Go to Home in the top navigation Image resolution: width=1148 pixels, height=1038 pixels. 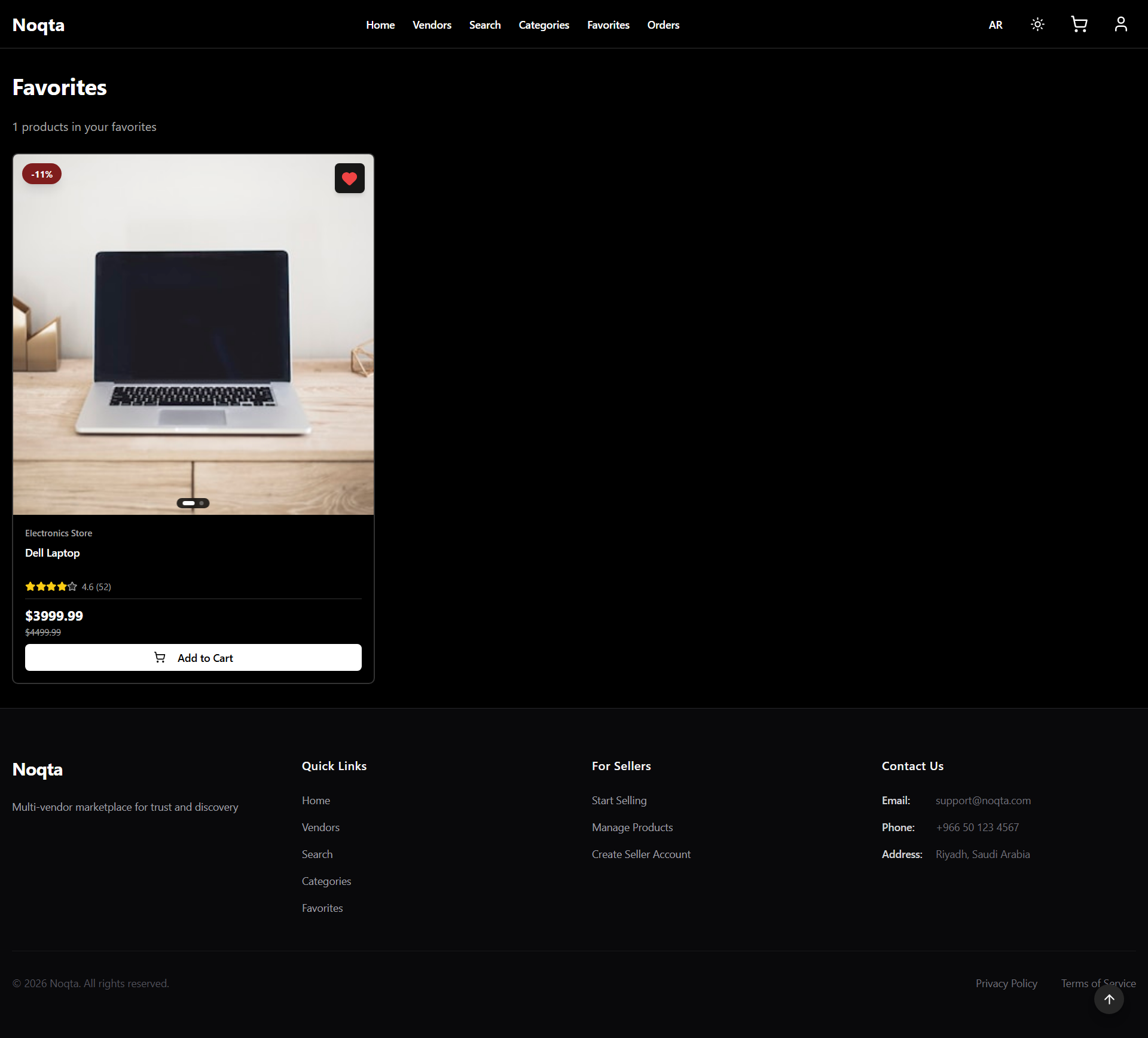pyautogui.click(x=380, y=25)
